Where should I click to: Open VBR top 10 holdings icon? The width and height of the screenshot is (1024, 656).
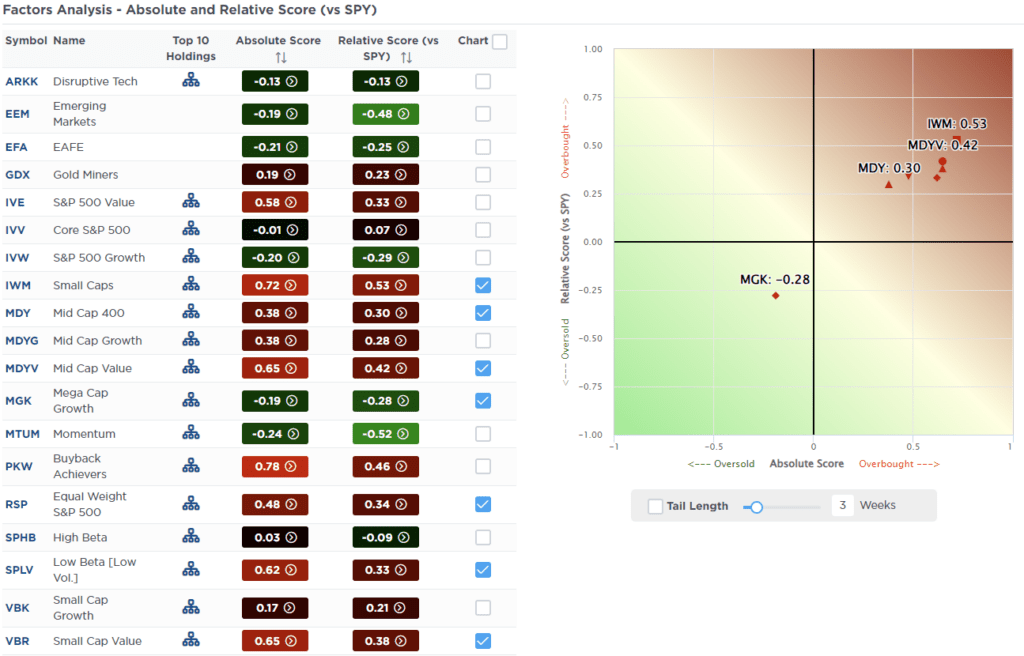(191, 640)
